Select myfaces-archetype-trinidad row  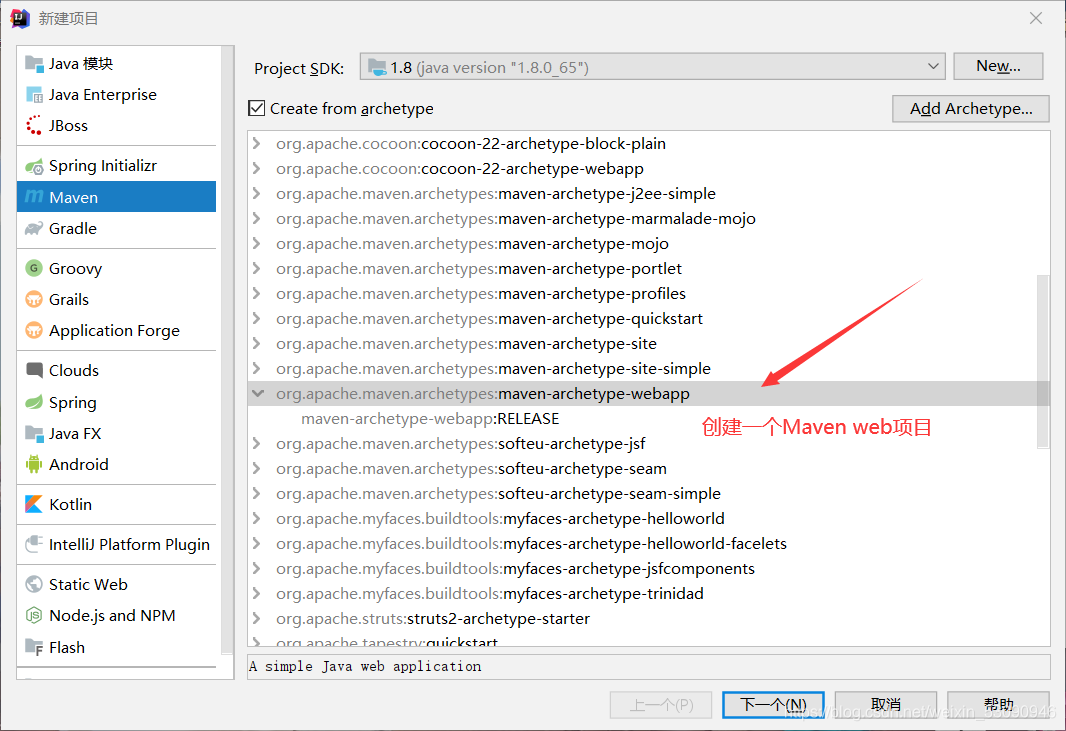(x=649, y=594)
